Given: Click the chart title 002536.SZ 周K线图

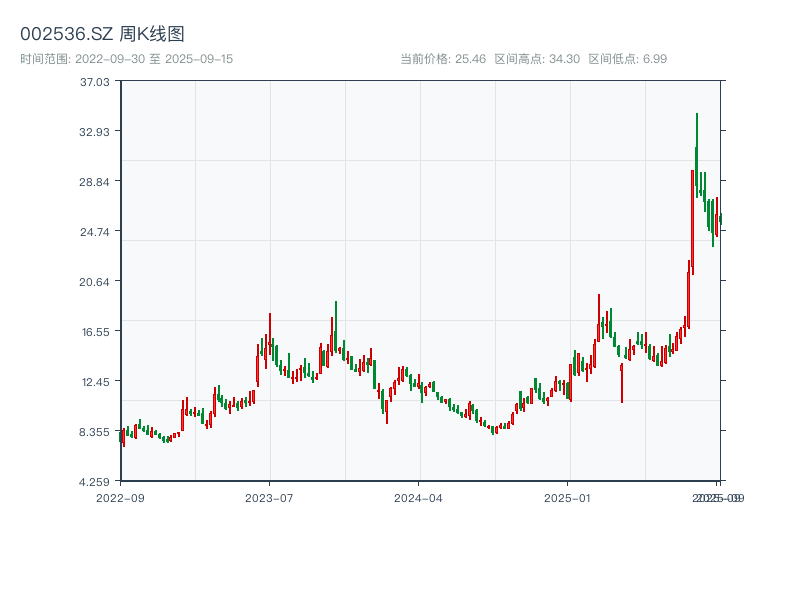Looking at the screenshot, I should [x=102, y=34].
